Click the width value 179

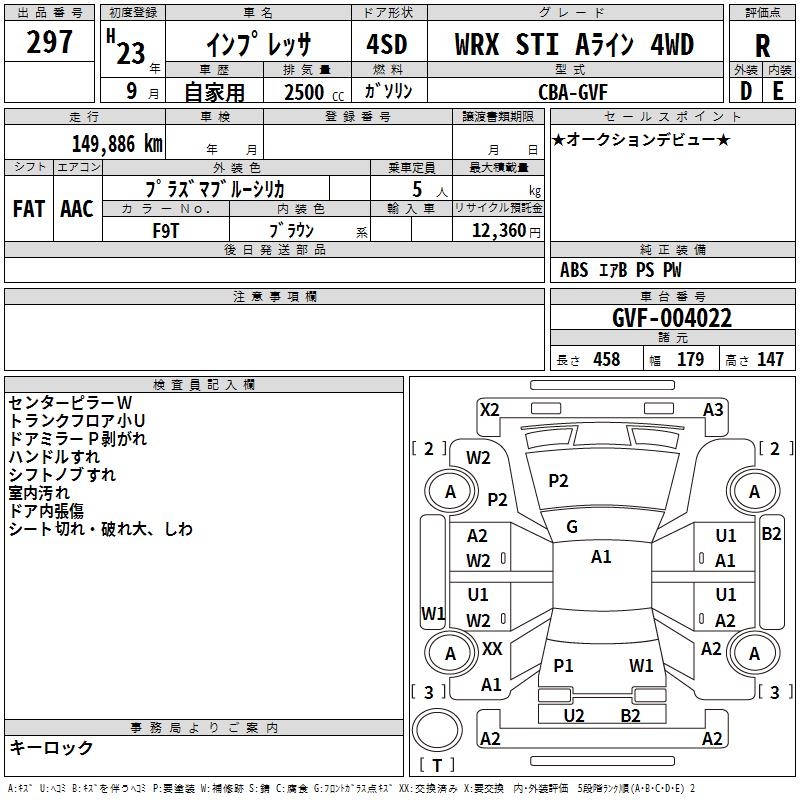tap(690, 360)
